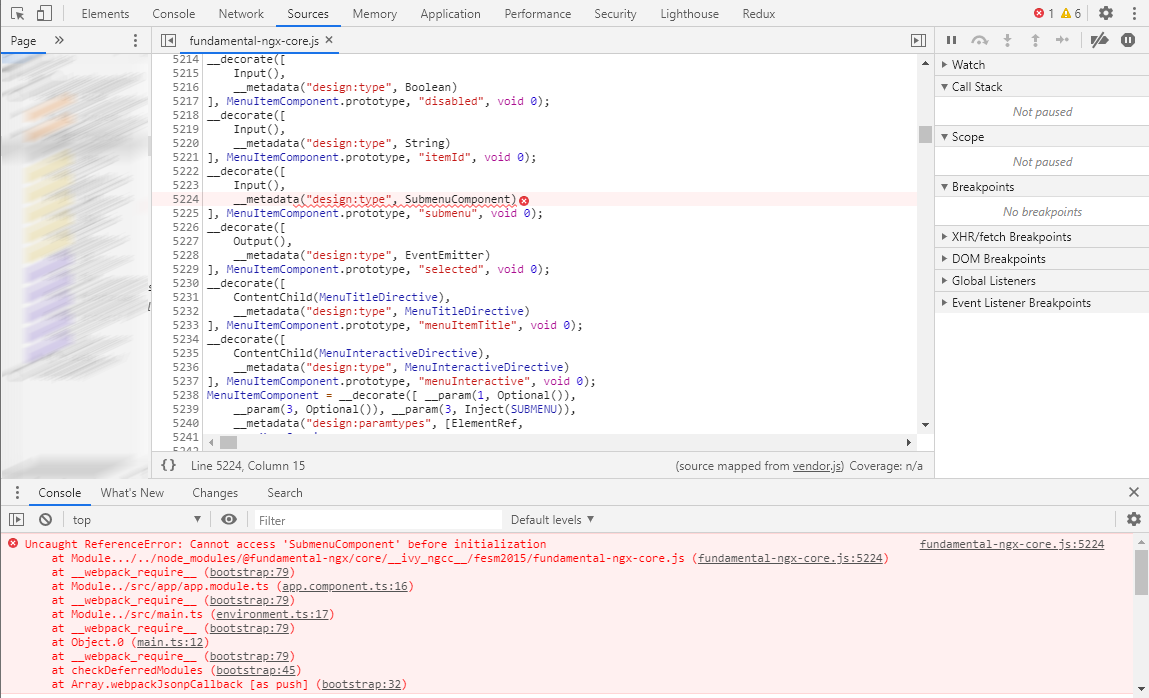Open the Memory tab
Image resolution: width=1149 pixels, height=698 pixels.
(374, 13)
